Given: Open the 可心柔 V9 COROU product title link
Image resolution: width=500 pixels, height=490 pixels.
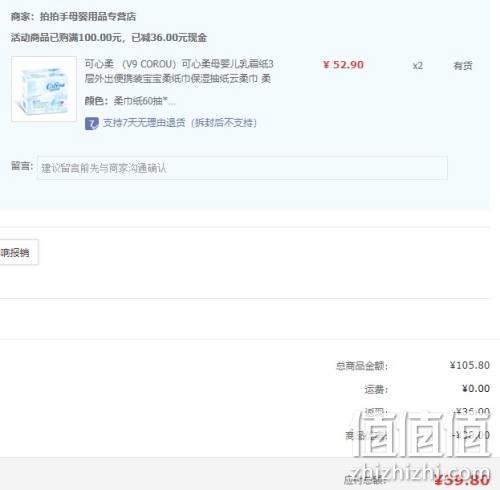Looking at the screenshot, I should coord(179,71).
